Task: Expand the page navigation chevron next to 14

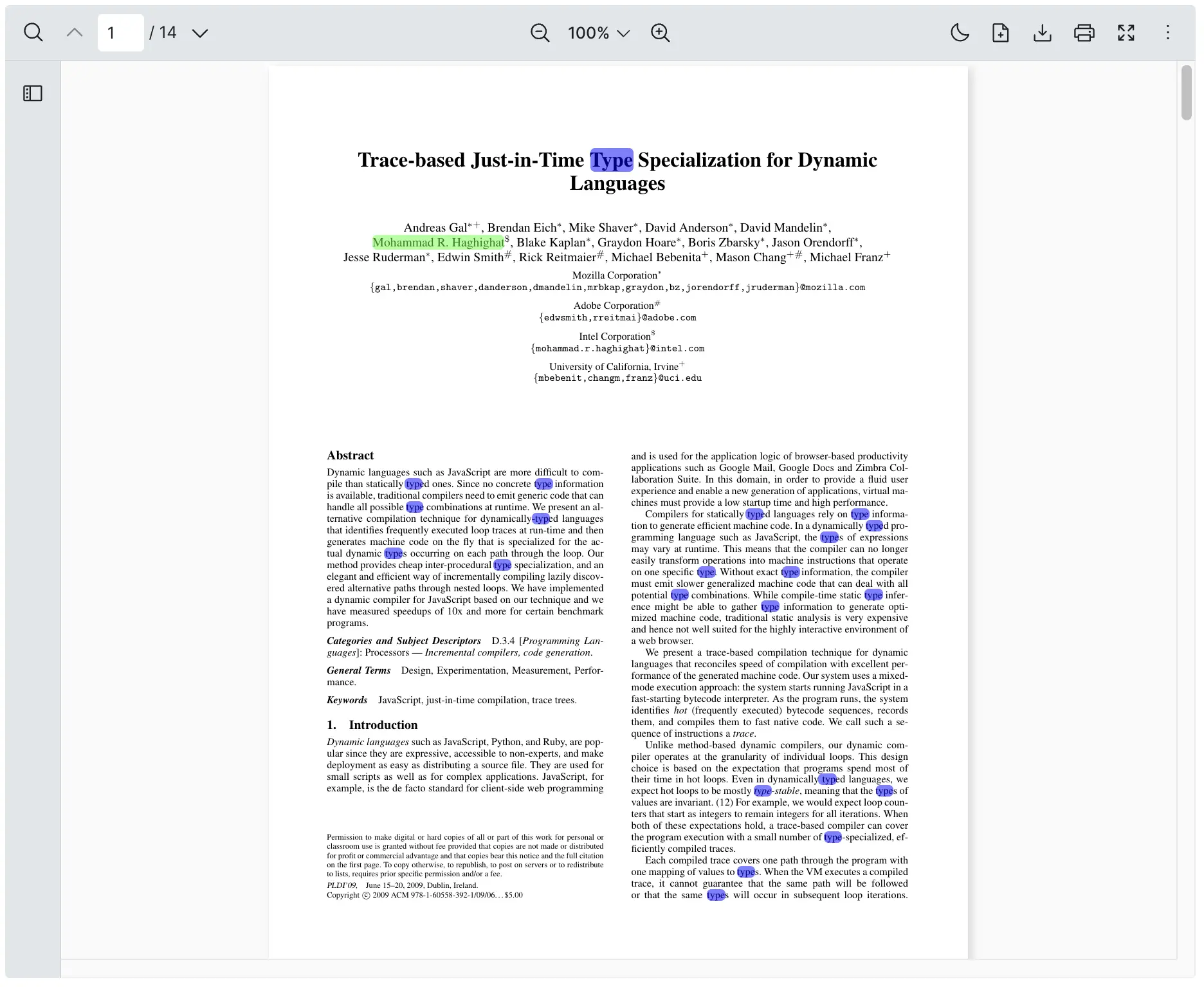Action: 200,32
